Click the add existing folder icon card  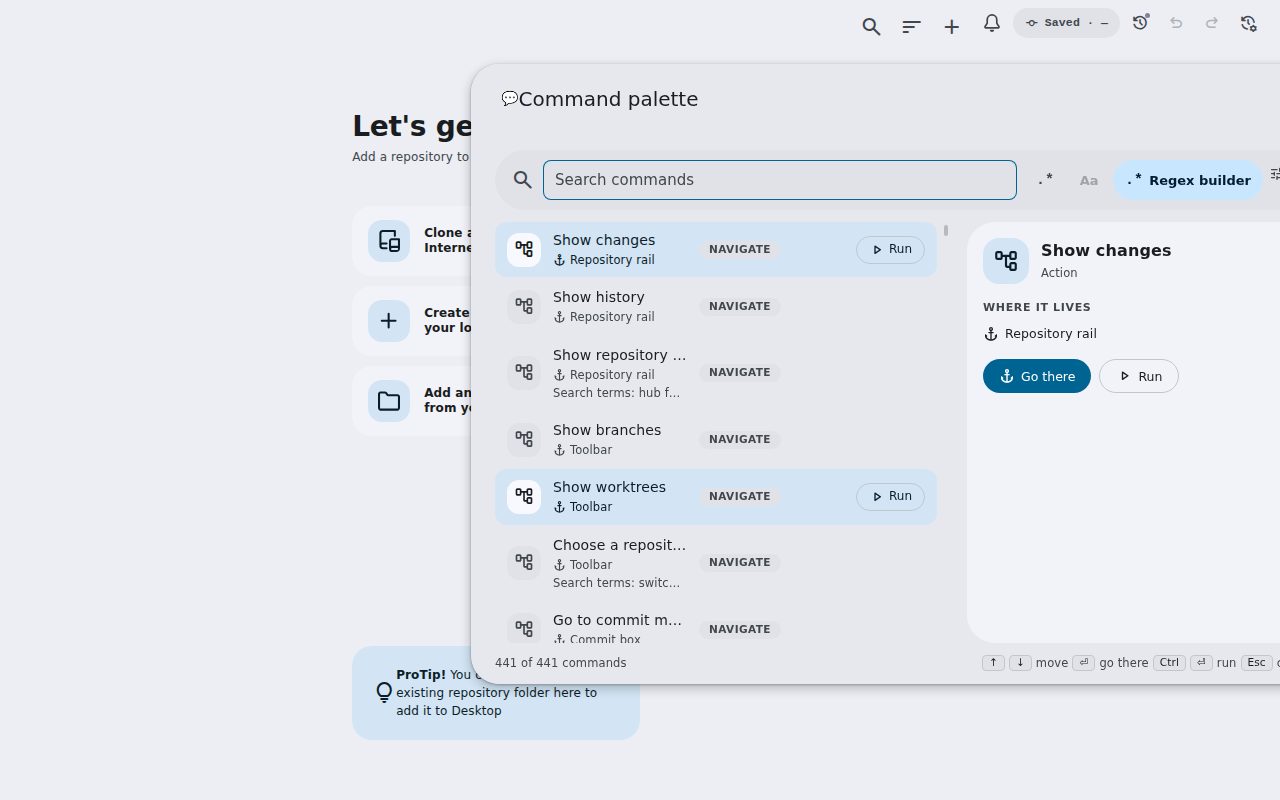(x=389, y=401)
